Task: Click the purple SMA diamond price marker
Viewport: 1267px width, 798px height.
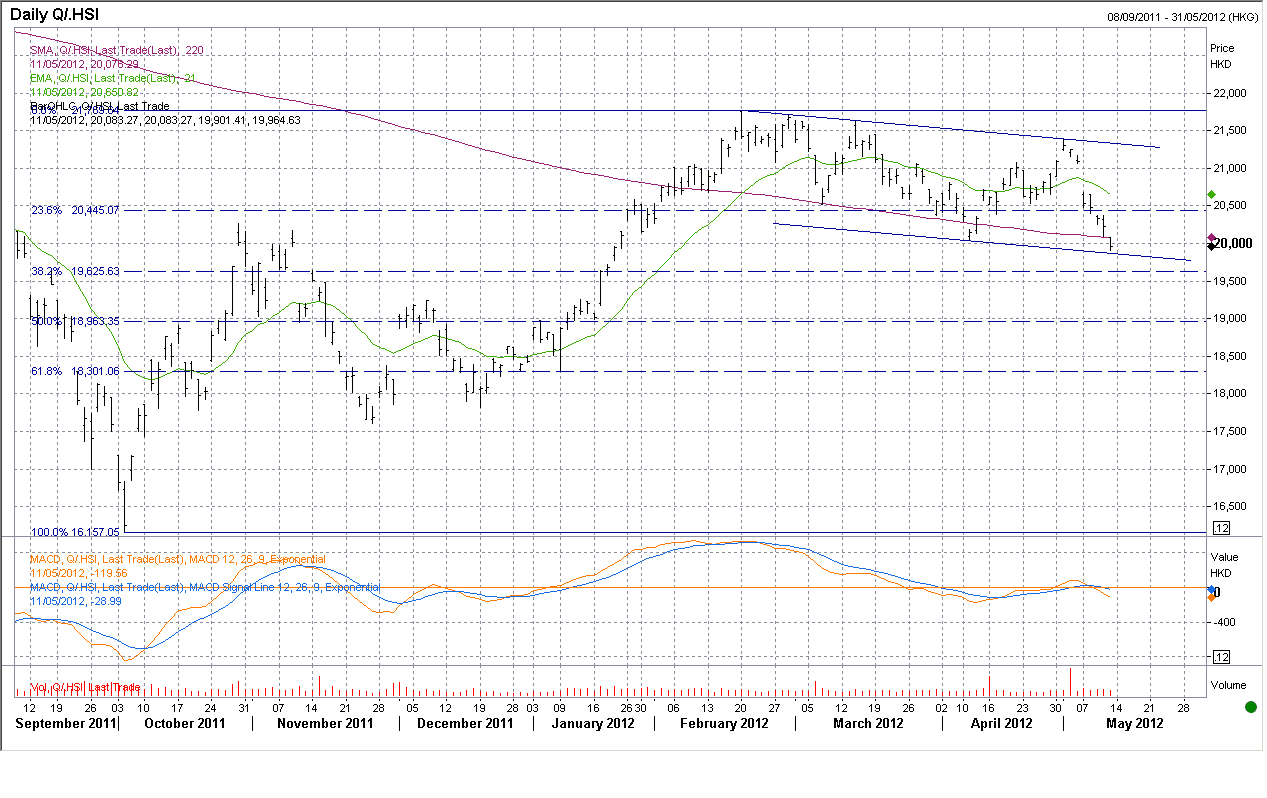Action: (1212, 238)
